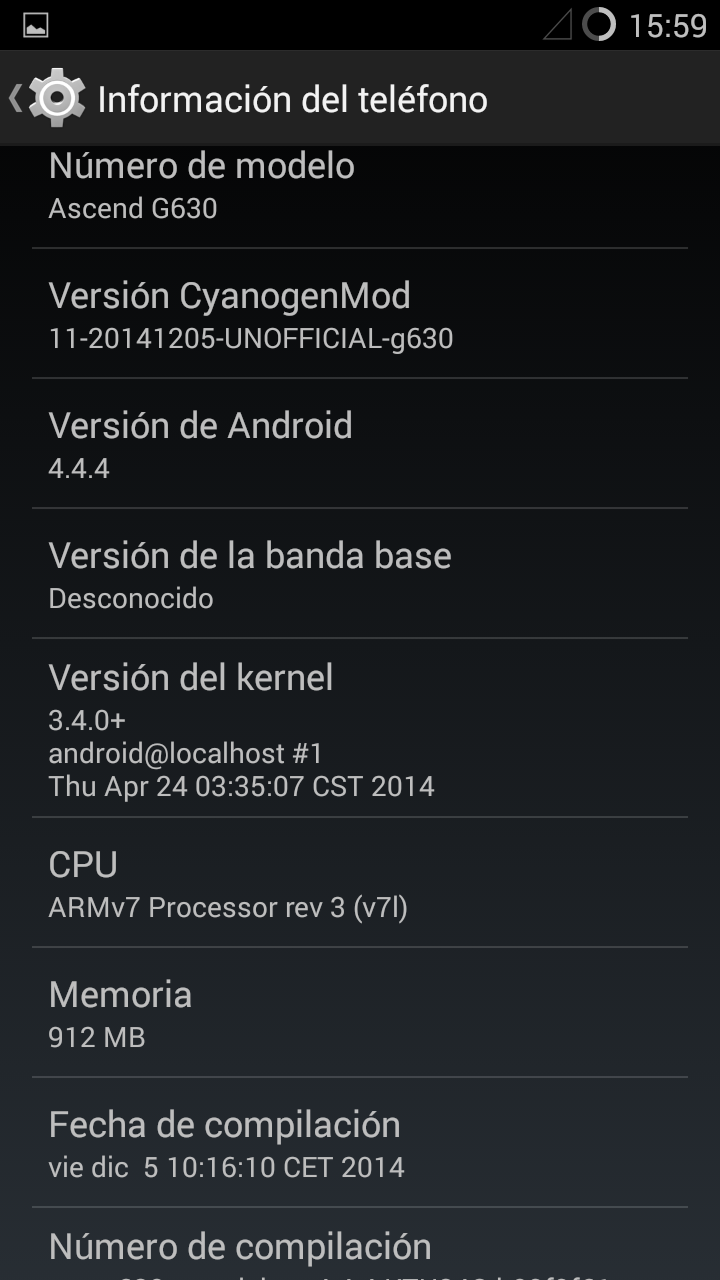Tap the picture notification icon in status bar
This screenshot has height=1280, width=720.
pyautogui.click(x=36, y=25)
